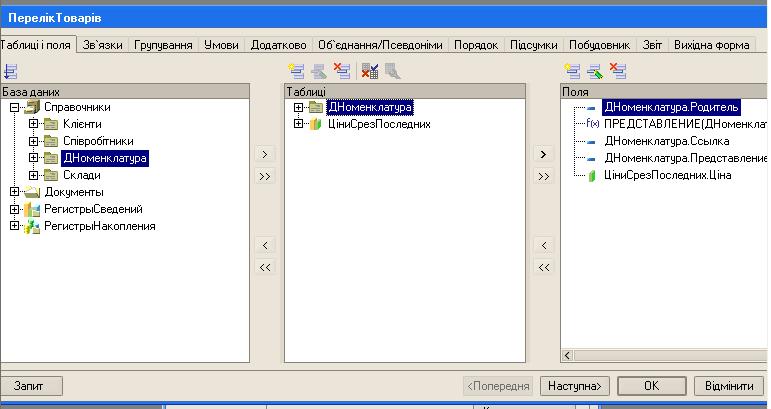Select Співробітники in the database tree
771x409 pixels.
click(98, 142)
